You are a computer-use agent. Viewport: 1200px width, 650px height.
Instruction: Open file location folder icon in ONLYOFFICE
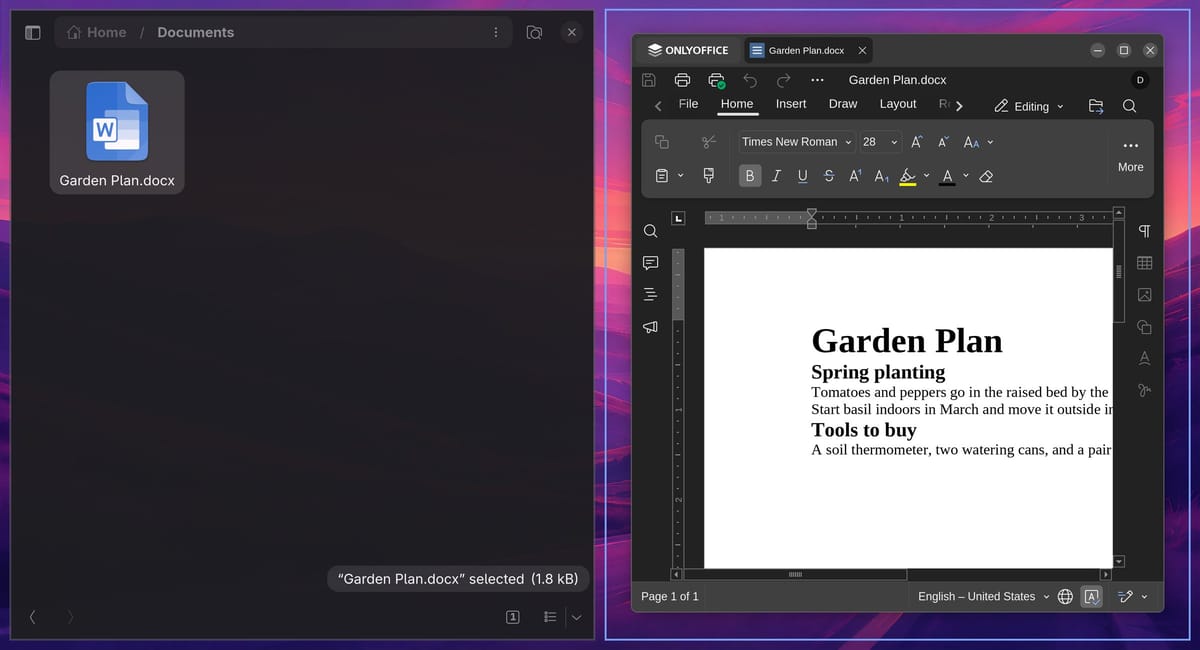(x=1095, y=106)
